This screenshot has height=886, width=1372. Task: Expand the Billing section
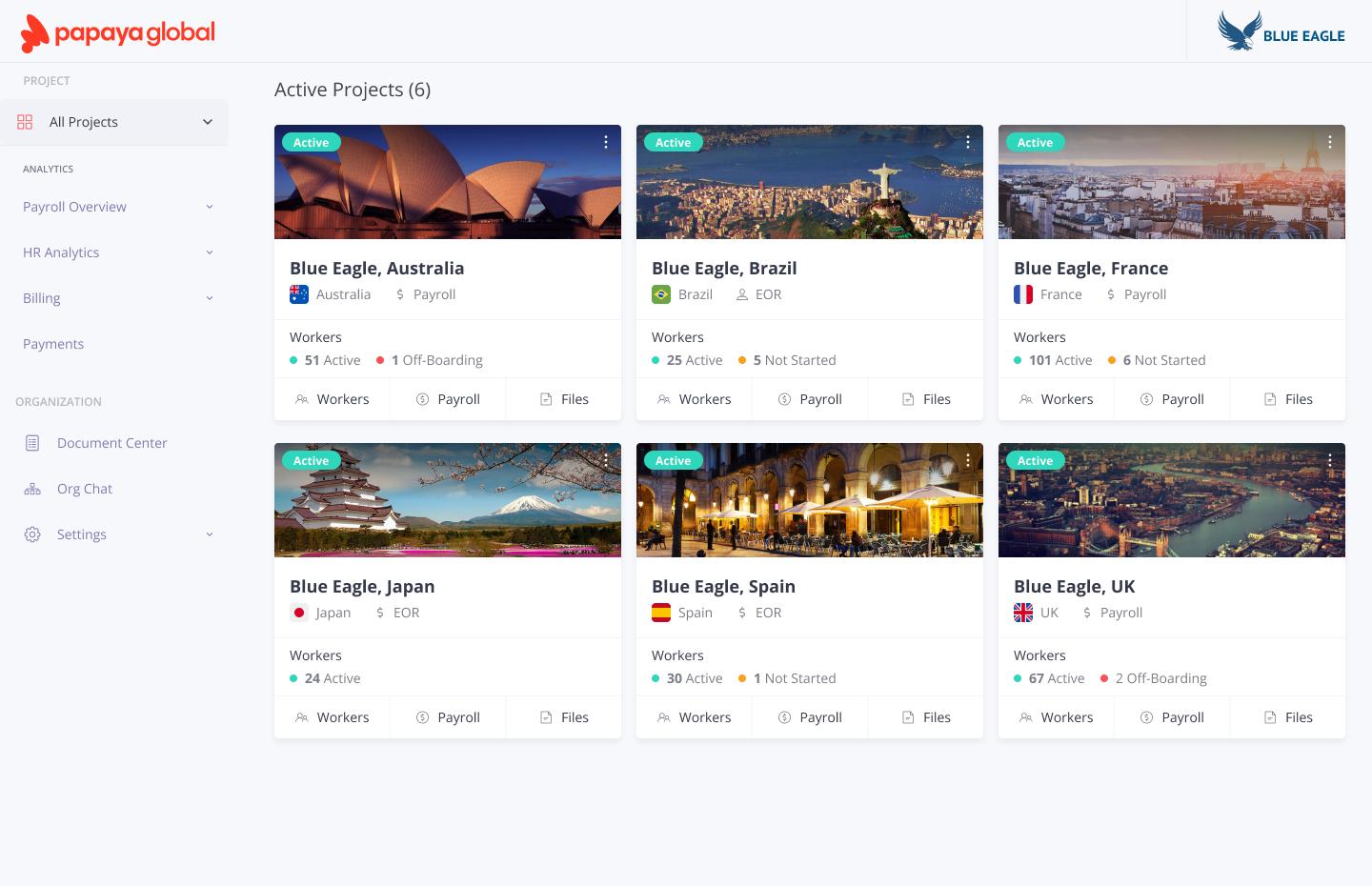210,298
